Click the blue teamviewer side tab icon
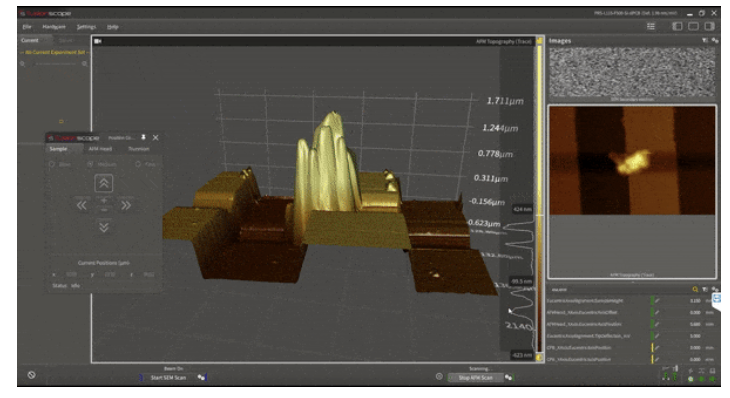The image size is (730, 398). (x=716, y=298)
